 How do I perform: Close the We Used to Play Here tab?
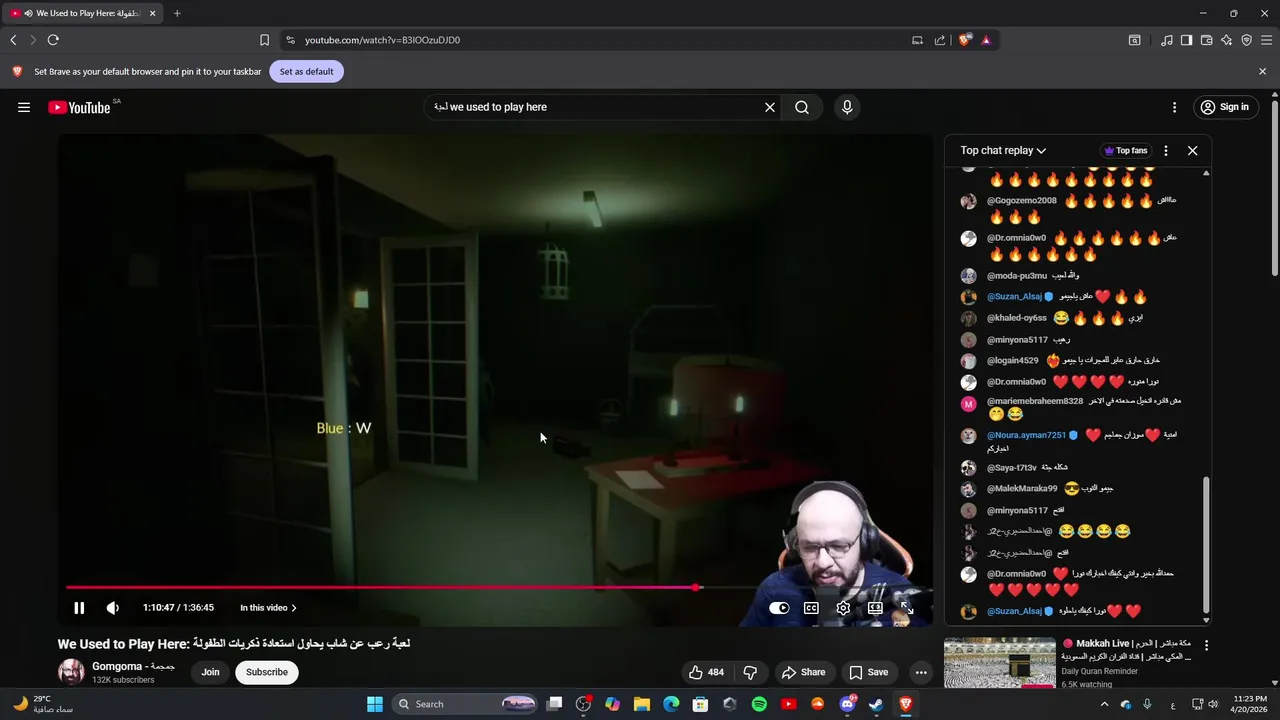152,13
